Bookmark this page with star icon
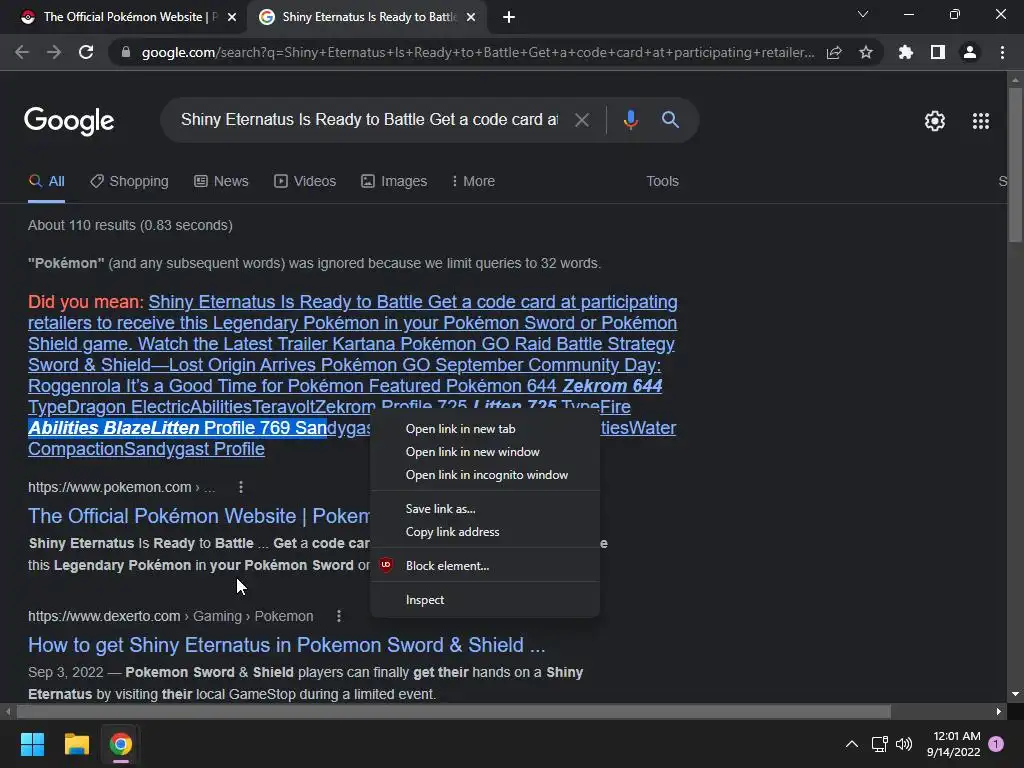This screenshot has height=768, width=1024. [866, 52]
